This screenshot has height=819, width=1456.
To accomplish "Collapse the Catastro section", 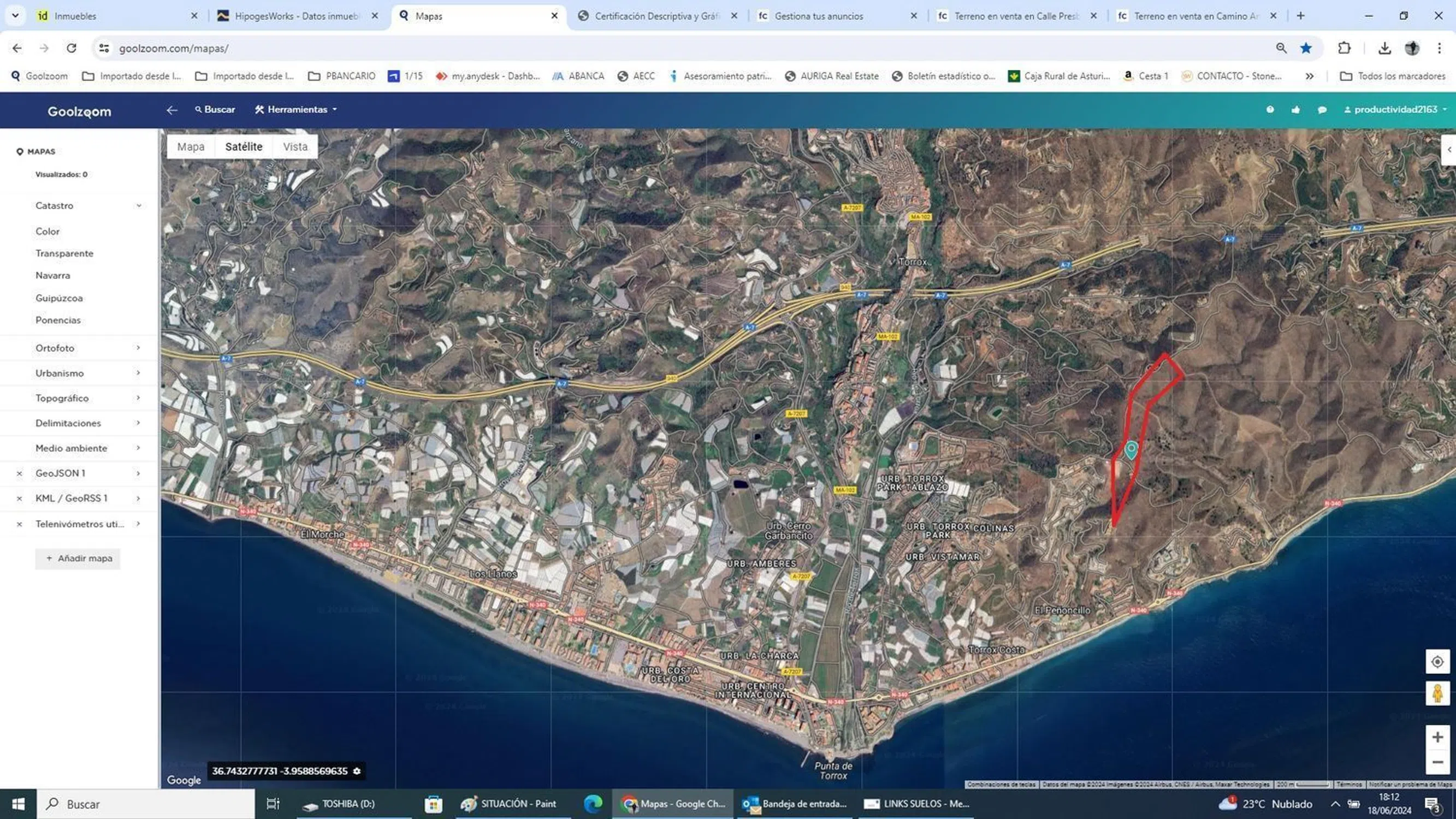I will [139, 206].
